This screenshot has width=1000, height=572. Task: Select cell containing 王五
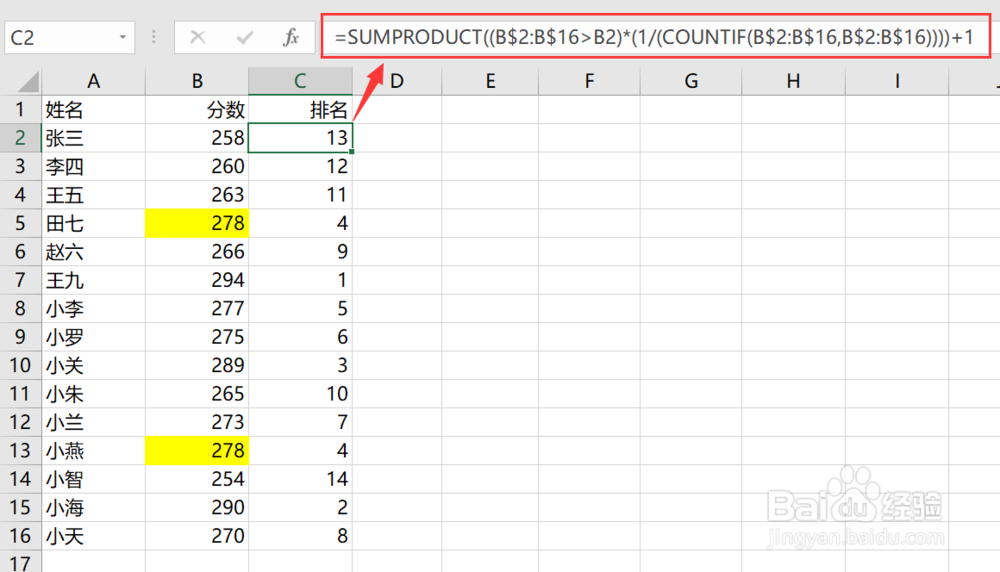pyautogui.click(x=93, y=195)
